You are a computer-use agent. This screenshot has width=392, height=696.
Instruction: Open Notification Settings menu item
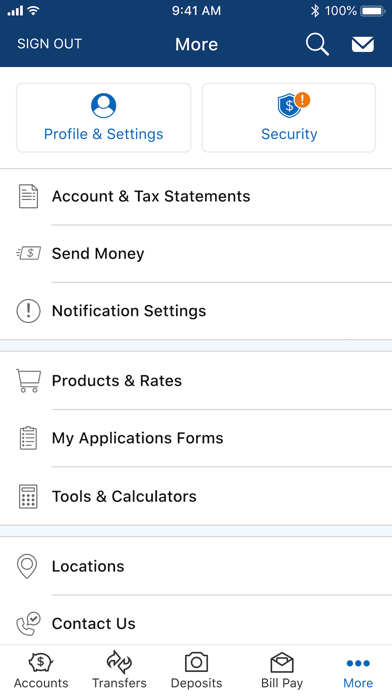click(x=196, y=311)
